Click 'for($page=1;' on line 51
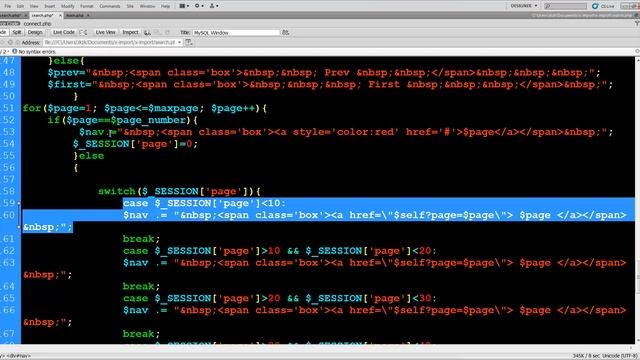The image size is (640, 360). [x=60, y=108]
